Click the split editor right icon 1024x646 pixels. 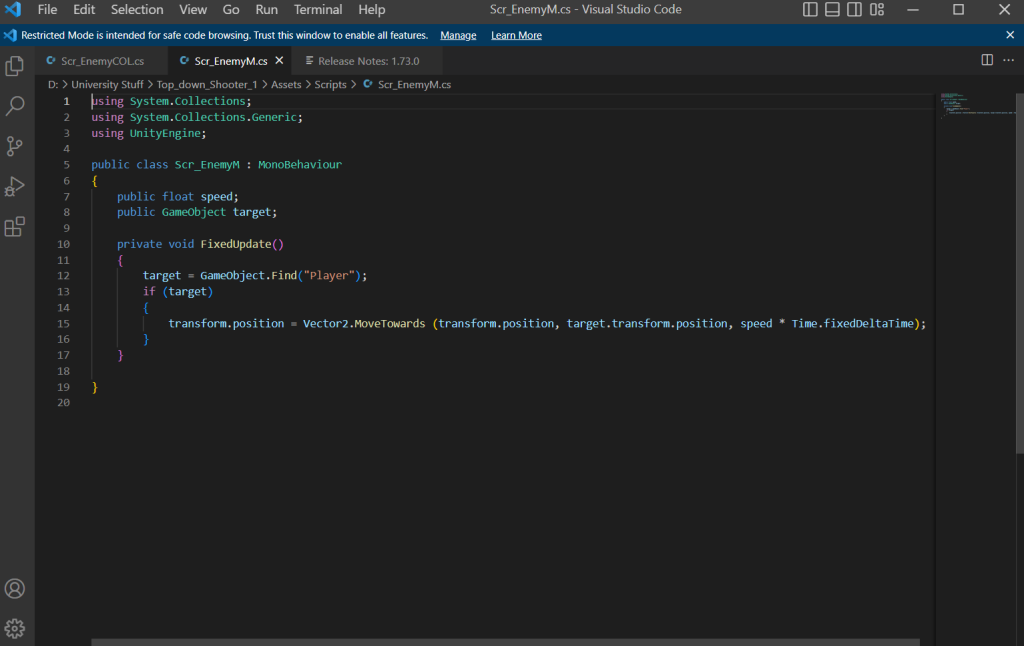(987, 61)
